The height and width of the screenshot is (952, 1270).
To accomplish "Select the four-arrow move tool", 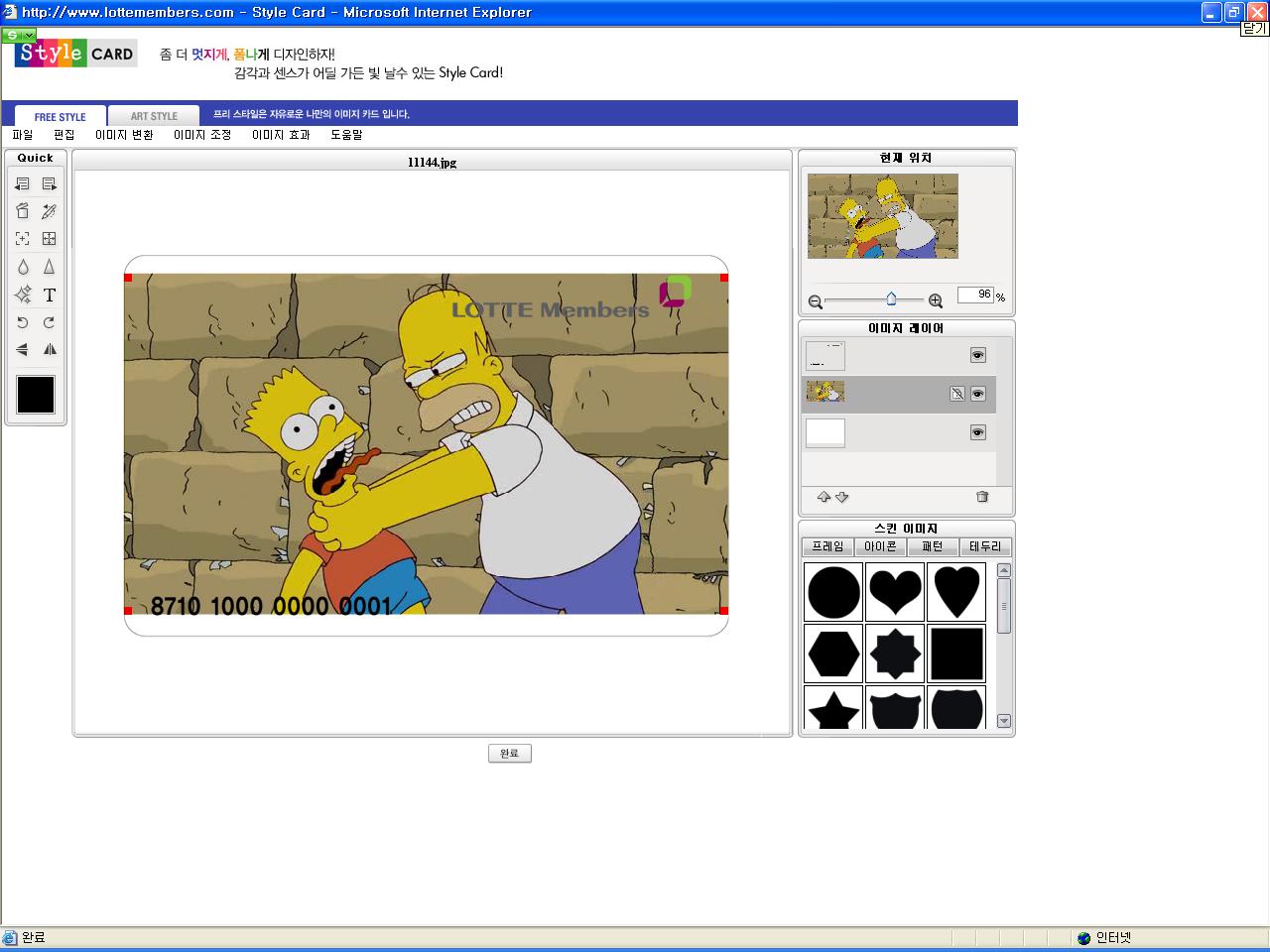I will coord(49,239).
